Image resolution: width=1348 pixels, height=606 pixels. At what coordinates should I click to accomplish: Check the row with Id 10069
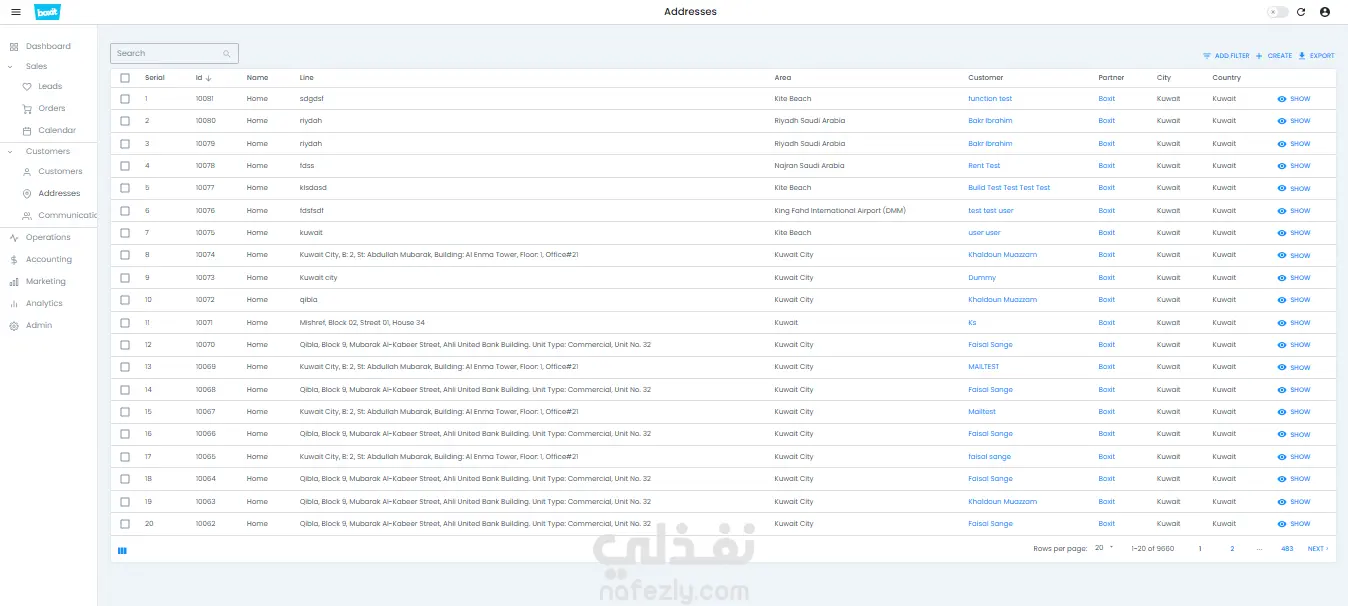125,367
